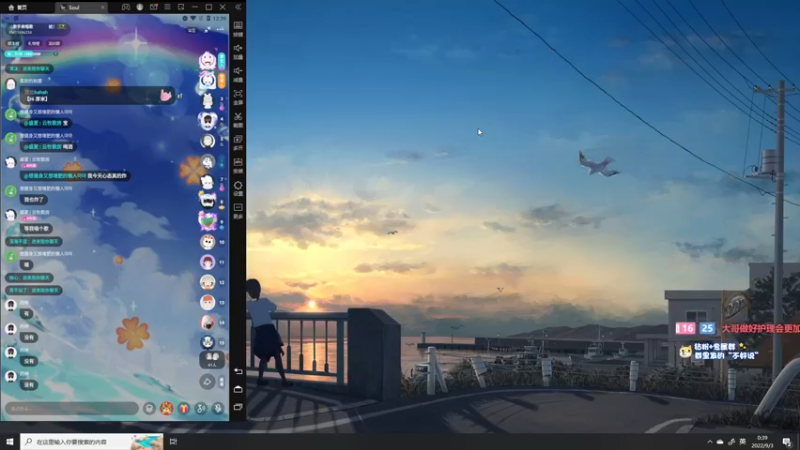This screenshot has width=800, height=450.
Task: Minimize the Soul chat room with shrink icon
Action: 207,30
